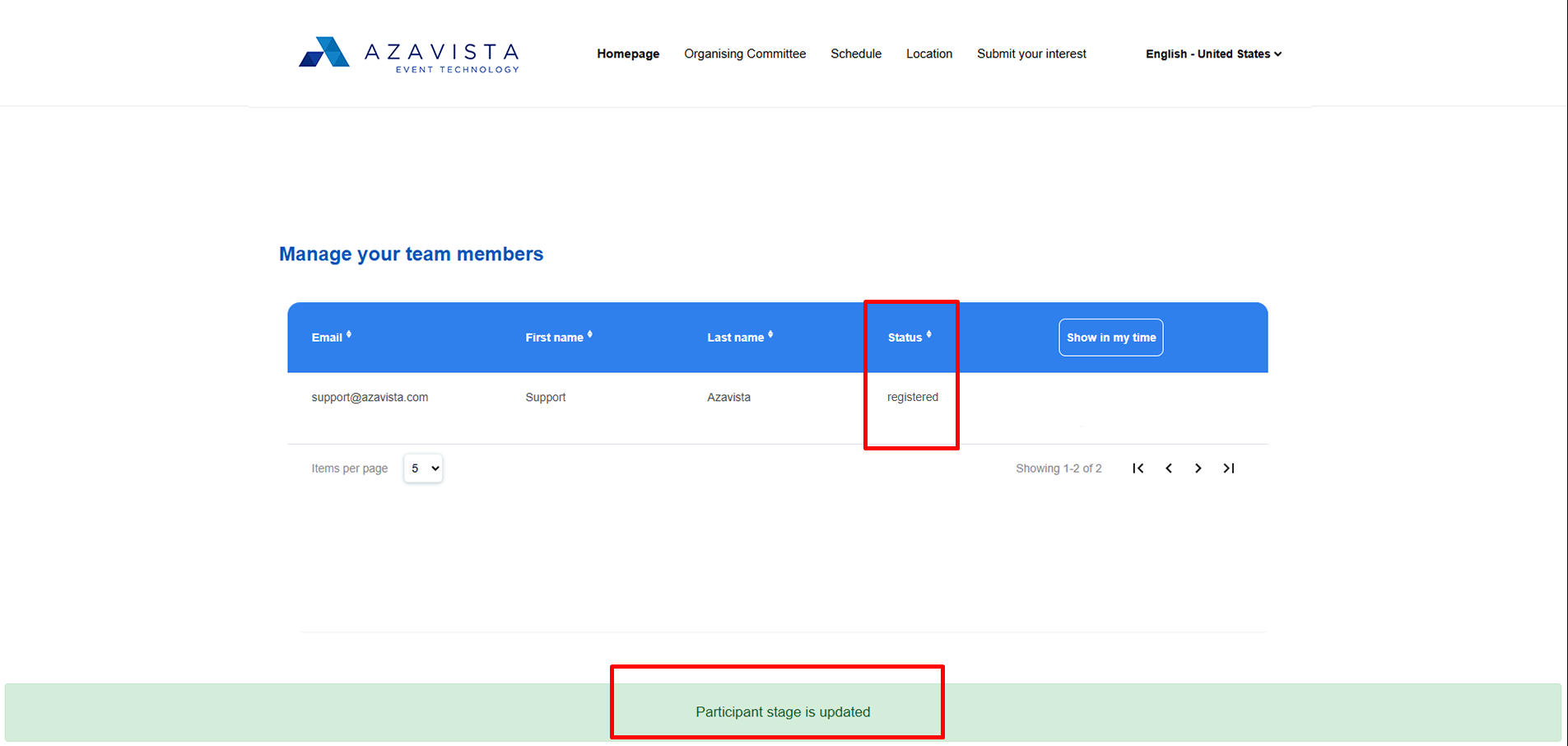Sort table by First name column
The width and height of the screenshot is (1568, 746).
tap(559, 337)
